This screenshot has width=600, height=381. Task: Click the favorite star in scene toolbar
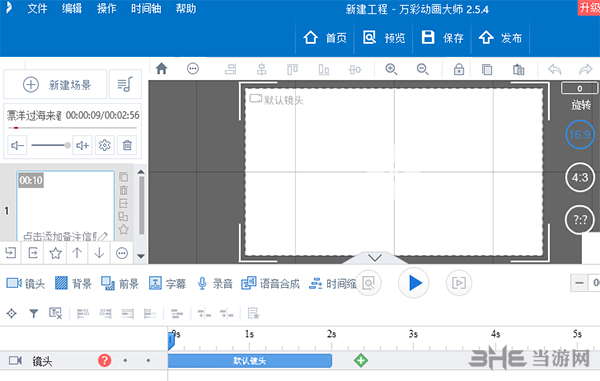(x=55, y=253)
